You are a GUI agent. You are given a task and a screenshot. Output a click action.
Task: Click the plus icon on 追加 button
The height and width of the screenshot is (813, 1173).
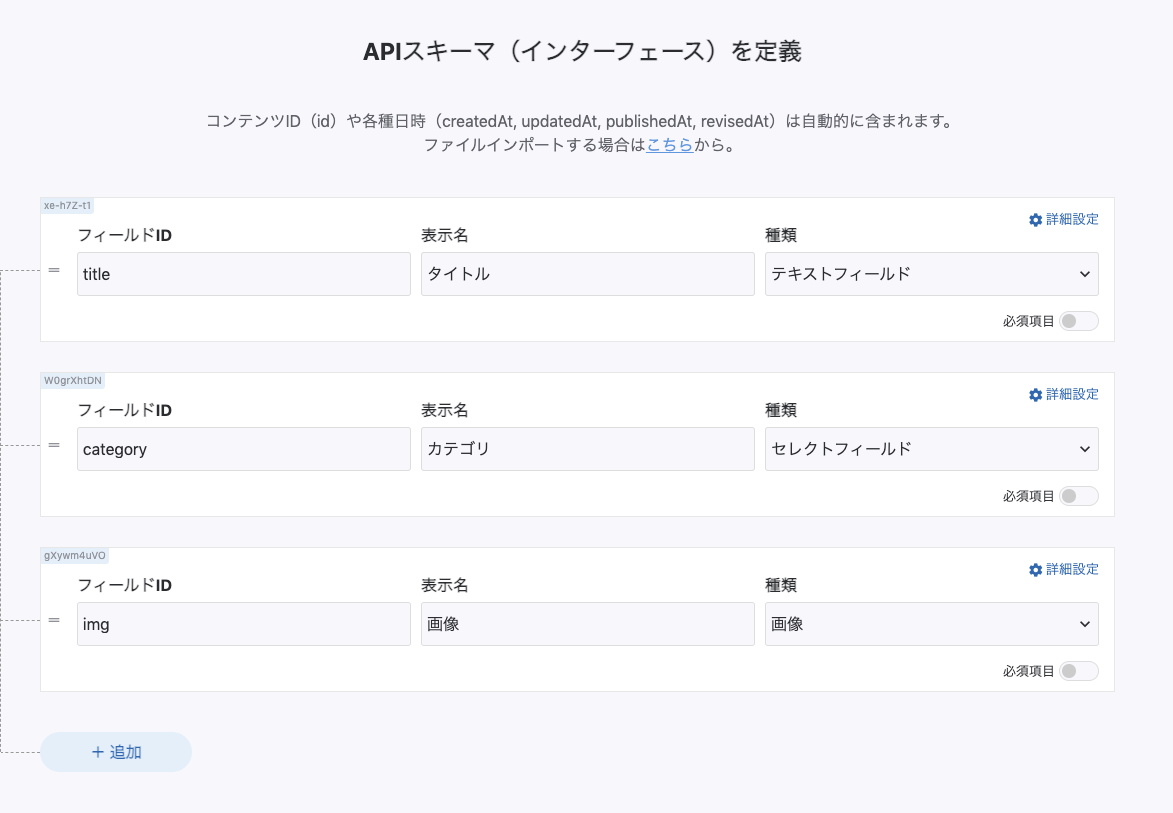98,752
